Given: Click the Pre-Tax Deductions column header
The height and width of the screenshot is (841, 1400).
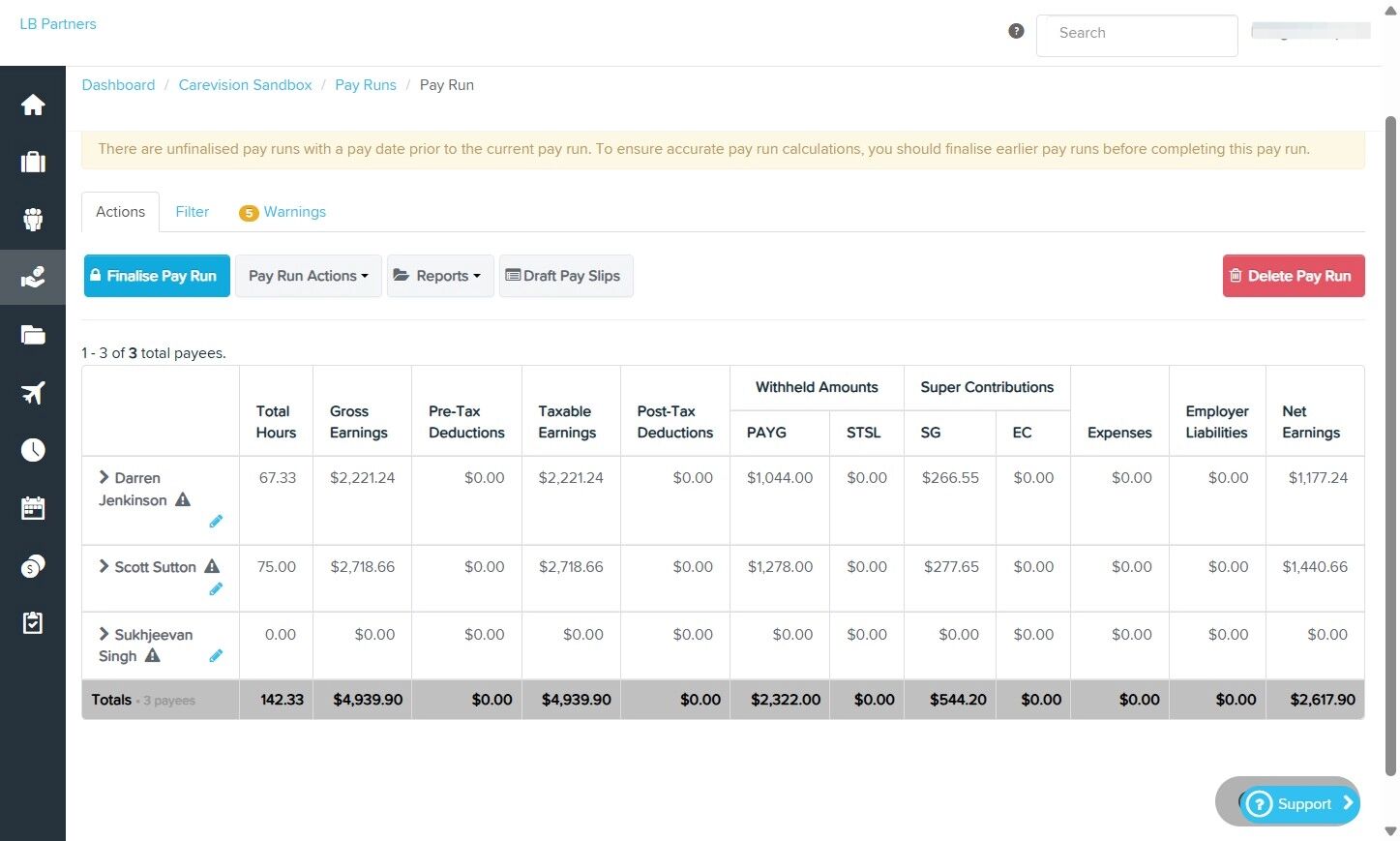Looking at the screenshot, I should tap(466, 422).
